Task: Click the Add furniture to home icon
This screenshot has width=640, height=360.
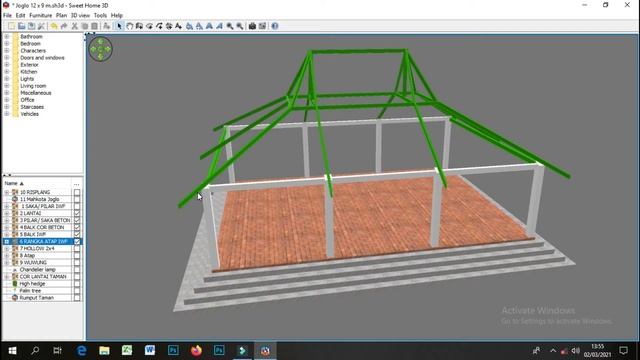Action: click(107, 26)
